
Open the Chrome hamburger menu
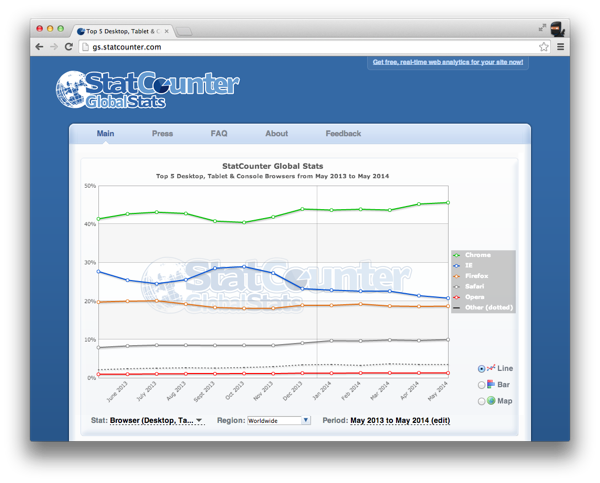560,47
